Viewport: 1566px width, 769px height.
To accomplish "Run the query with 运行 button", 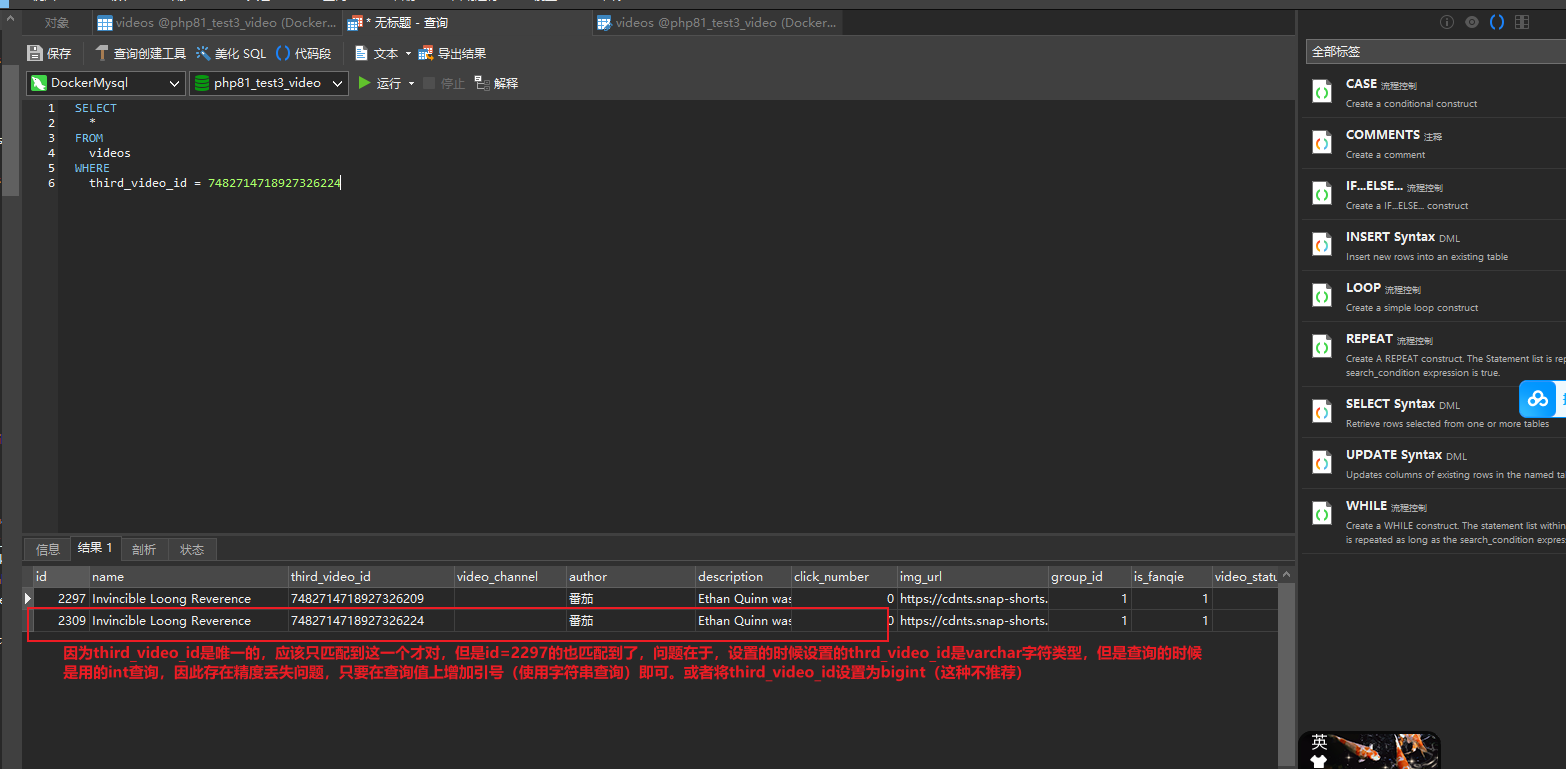I will pos(380,83).
